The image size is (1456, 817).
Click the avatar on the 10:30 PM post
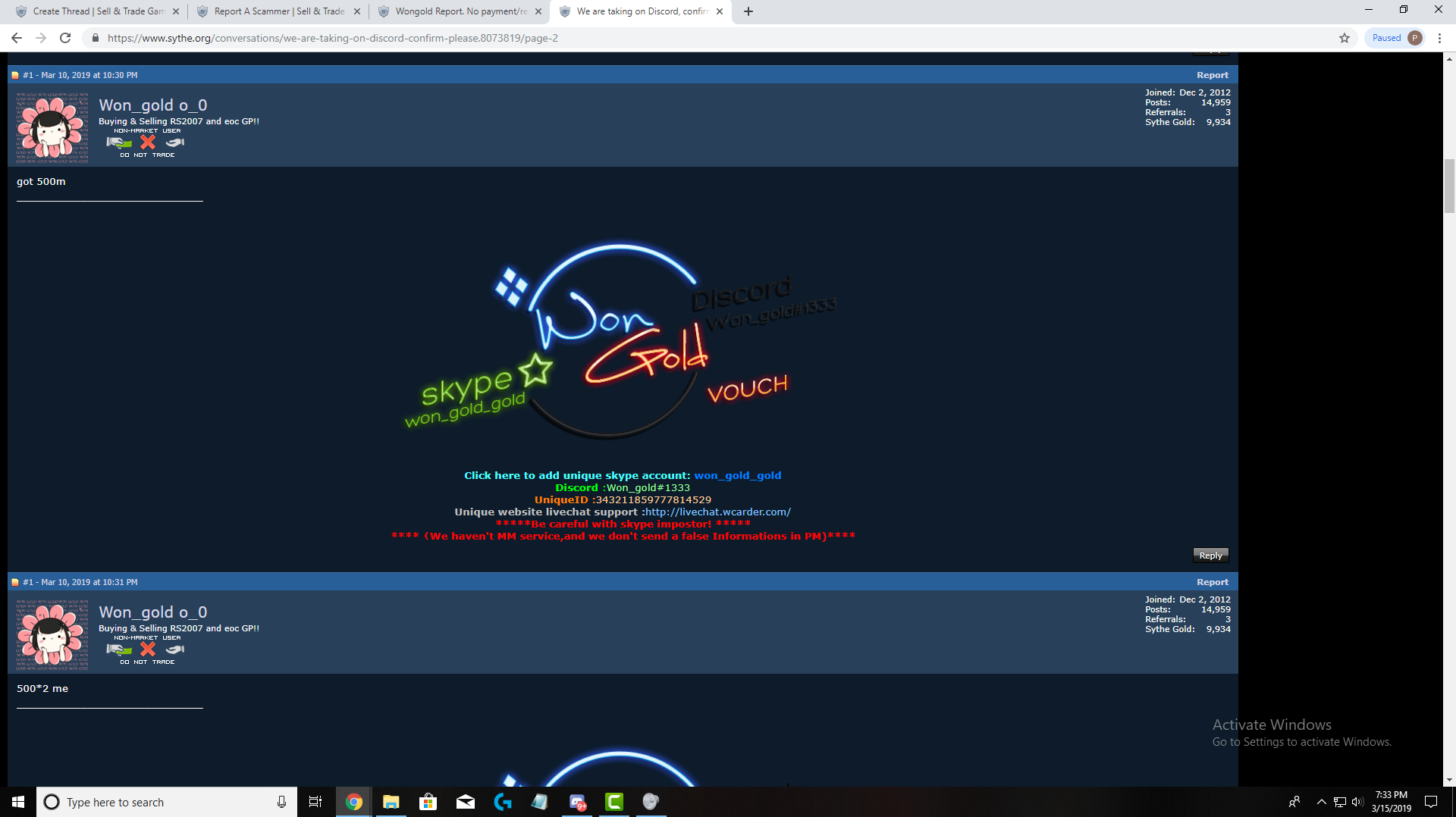[x=52, y=127]
